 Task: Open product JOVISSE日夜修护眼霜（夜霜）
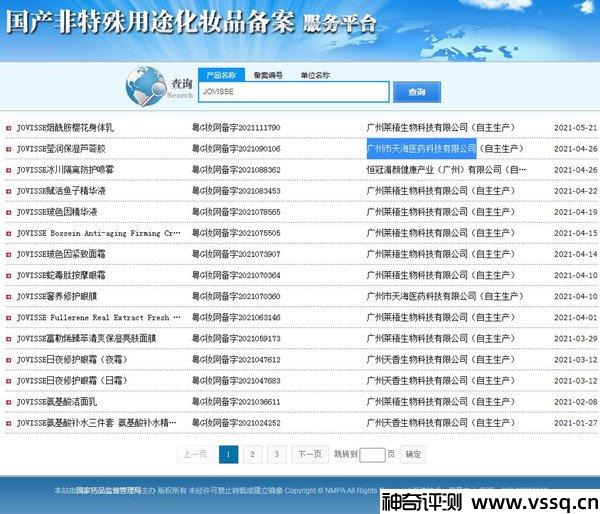click(72, 360)
